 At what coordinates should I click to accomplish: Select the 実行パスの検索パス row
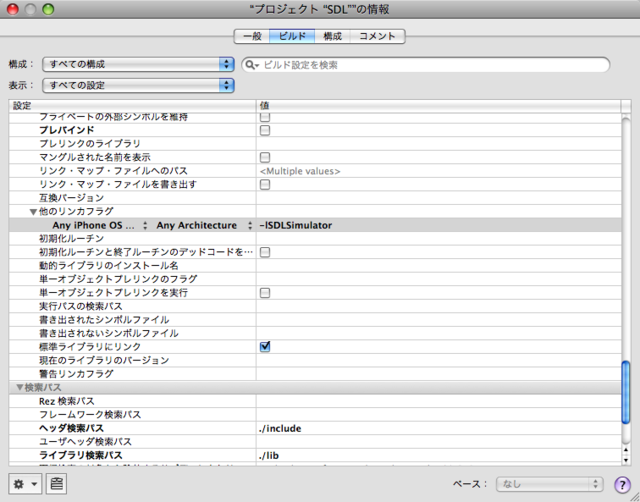(315, 306)
